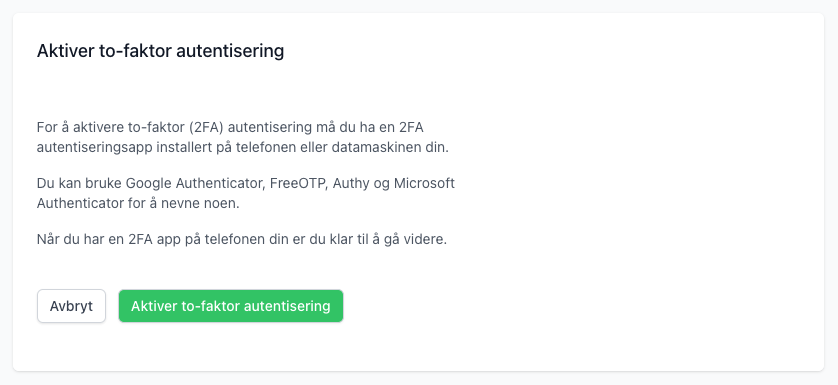Cancel with the Avbryt button
The width and height of the screenshot is (838, 385).
pyautogui.click(x=71, y=306)
